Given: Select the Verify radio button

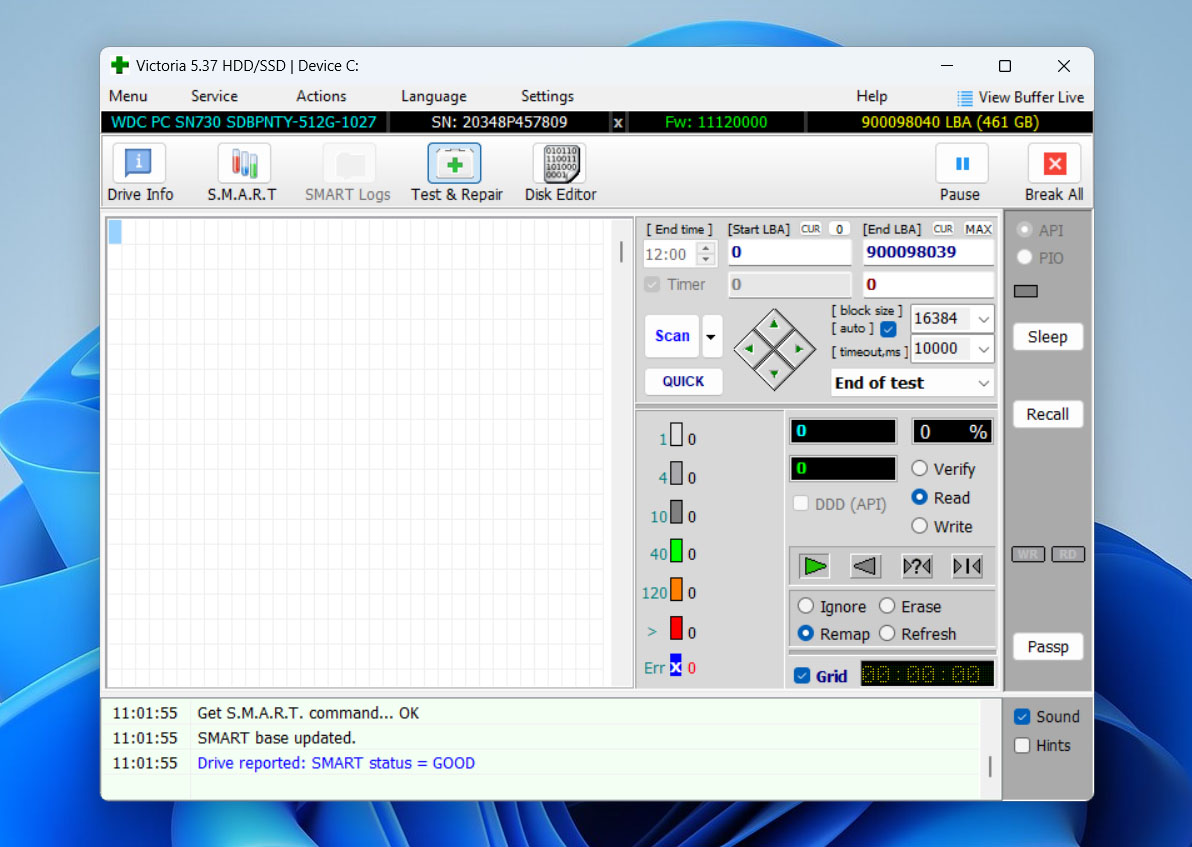Looking at the screenshot, I should click(x=919, y=468).
